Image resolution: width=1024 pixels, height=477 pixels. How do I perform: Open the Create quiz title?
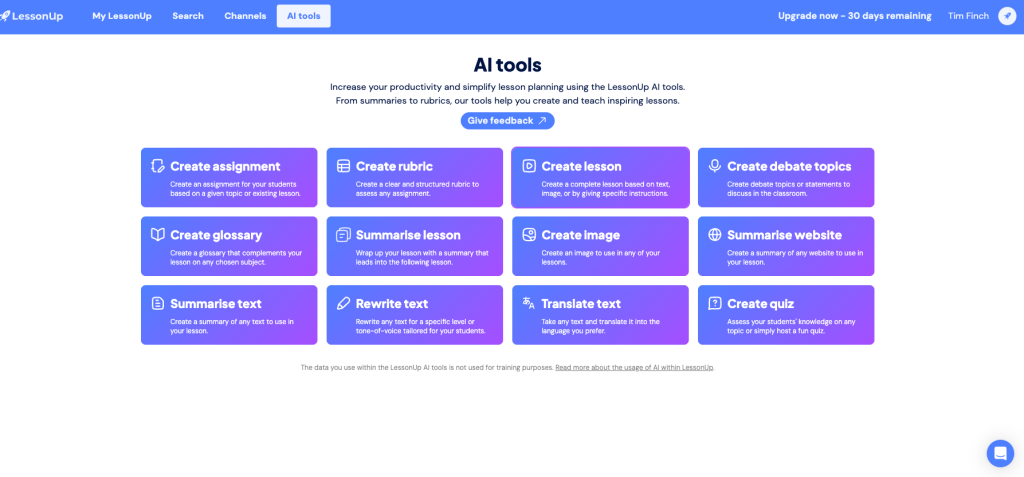point(761,304)
